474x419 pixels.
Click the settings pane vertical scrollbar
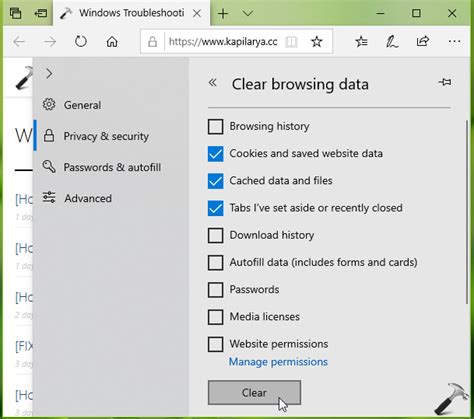pos(467,212)
